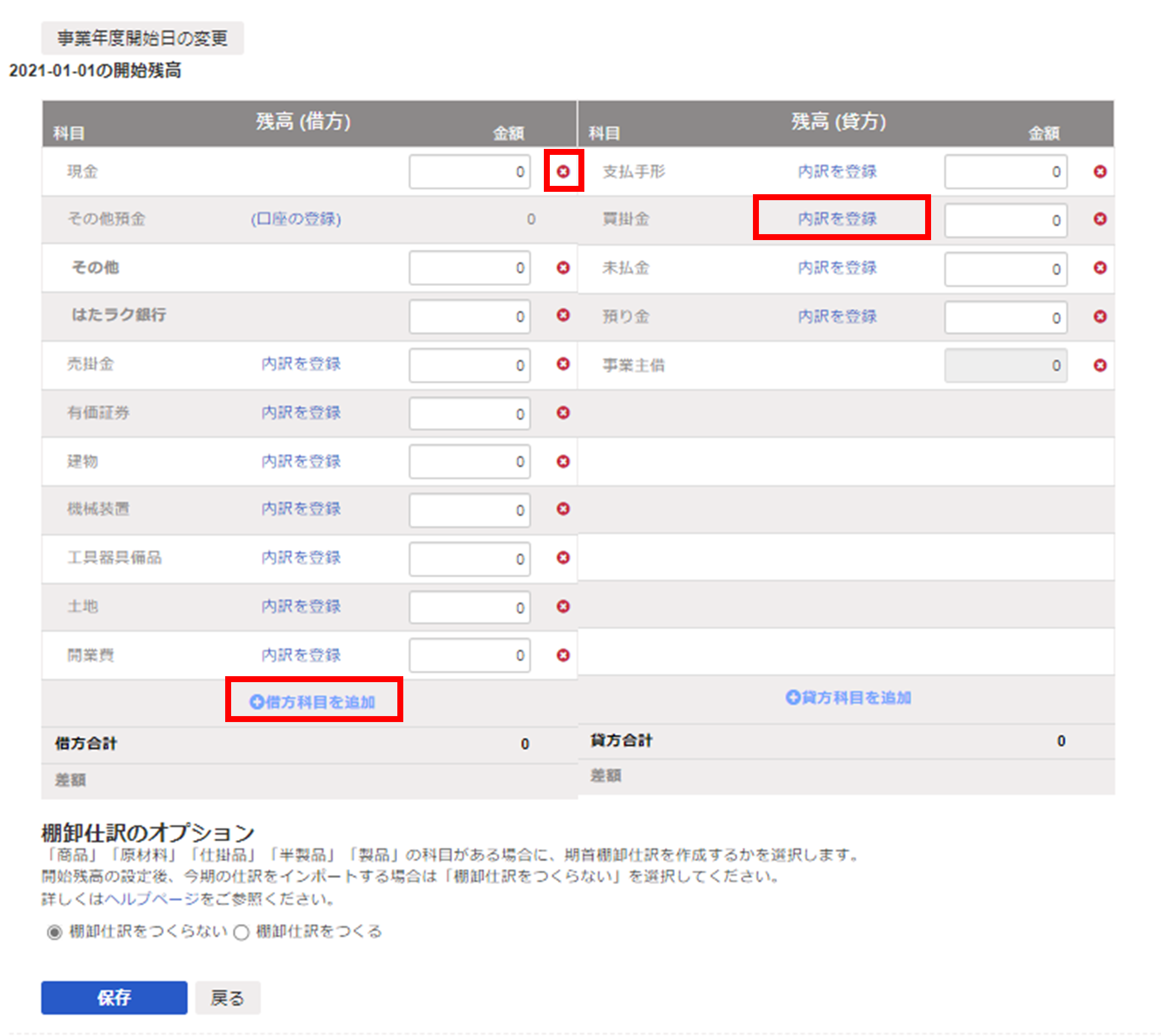Focus the 機械装置 amount field

click(x=470, y=510)
